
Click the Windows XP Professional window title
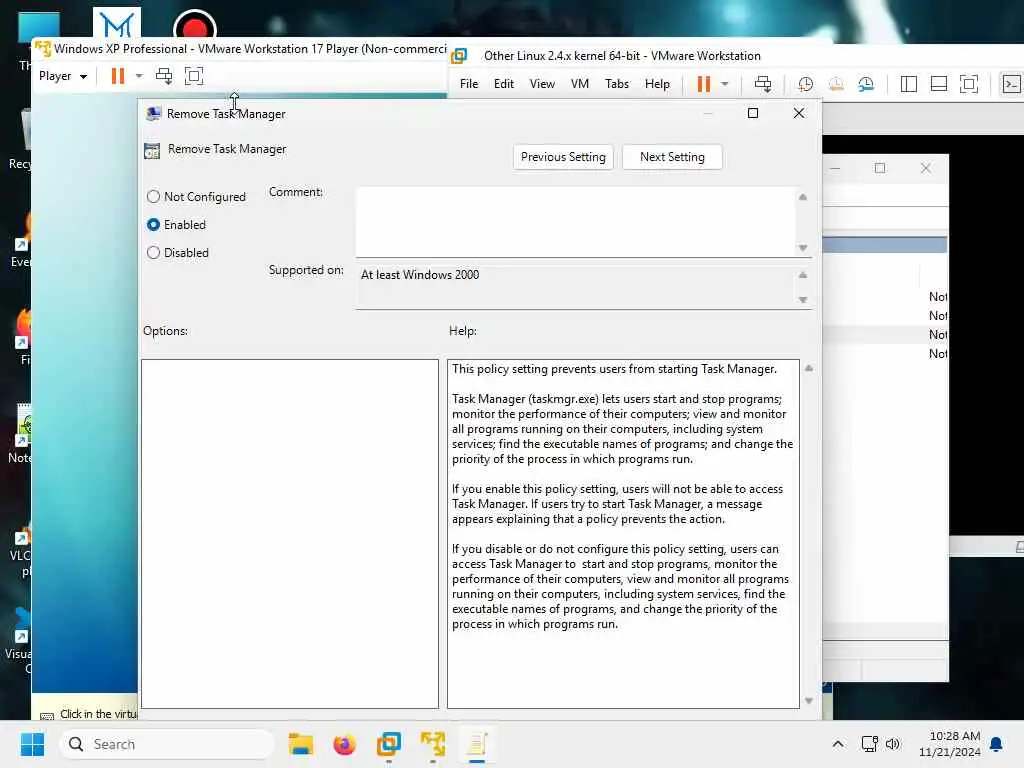coord(250,49)
